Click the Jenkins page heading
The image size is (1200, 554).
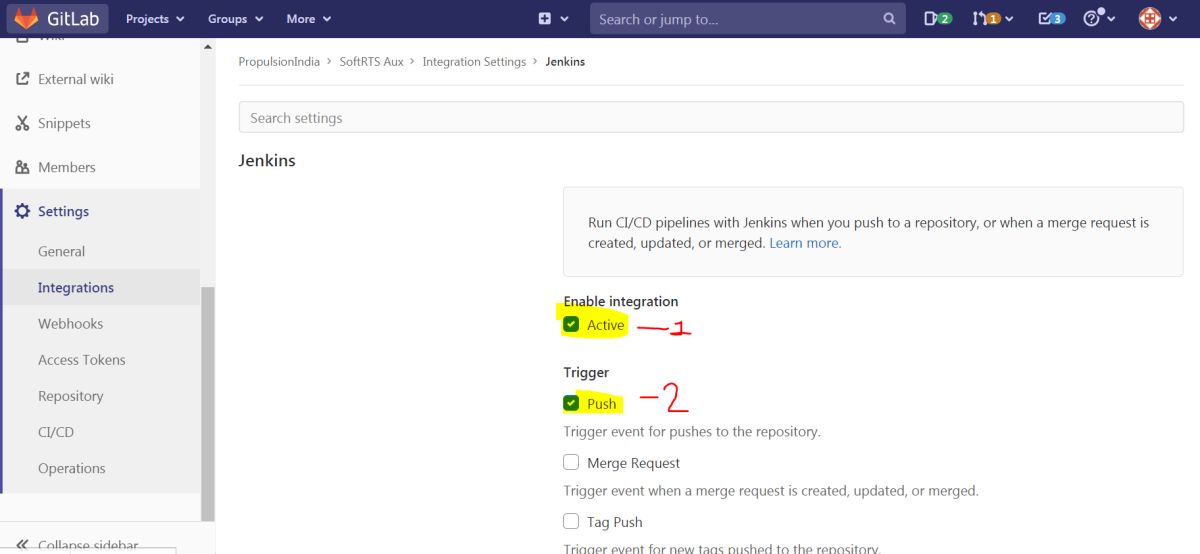(x=267, y=160)
